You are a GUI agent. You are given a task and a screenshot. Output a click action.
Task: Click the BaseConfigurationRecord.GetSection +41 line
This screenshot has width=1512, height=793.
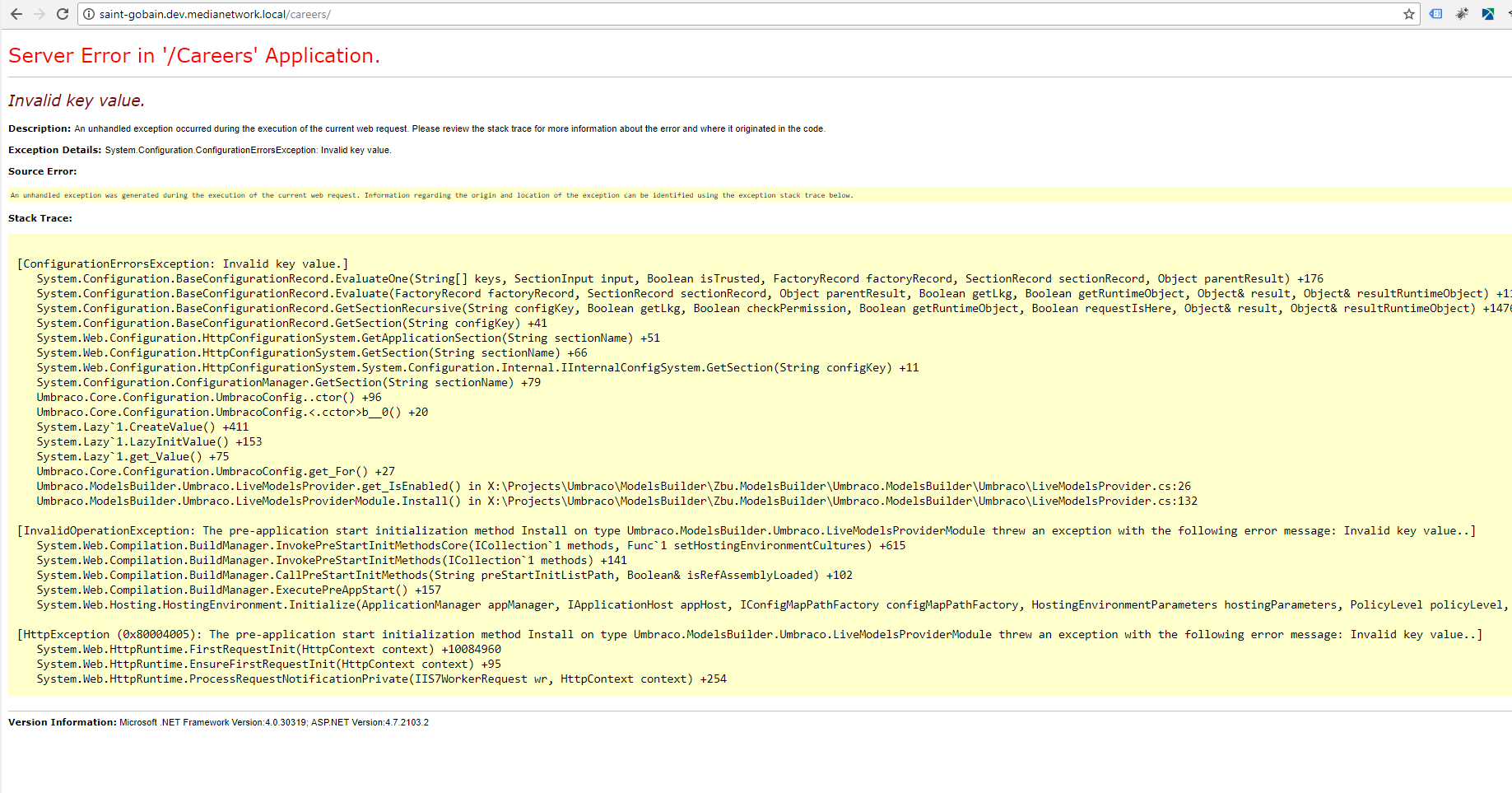click(x=291, y=323)
